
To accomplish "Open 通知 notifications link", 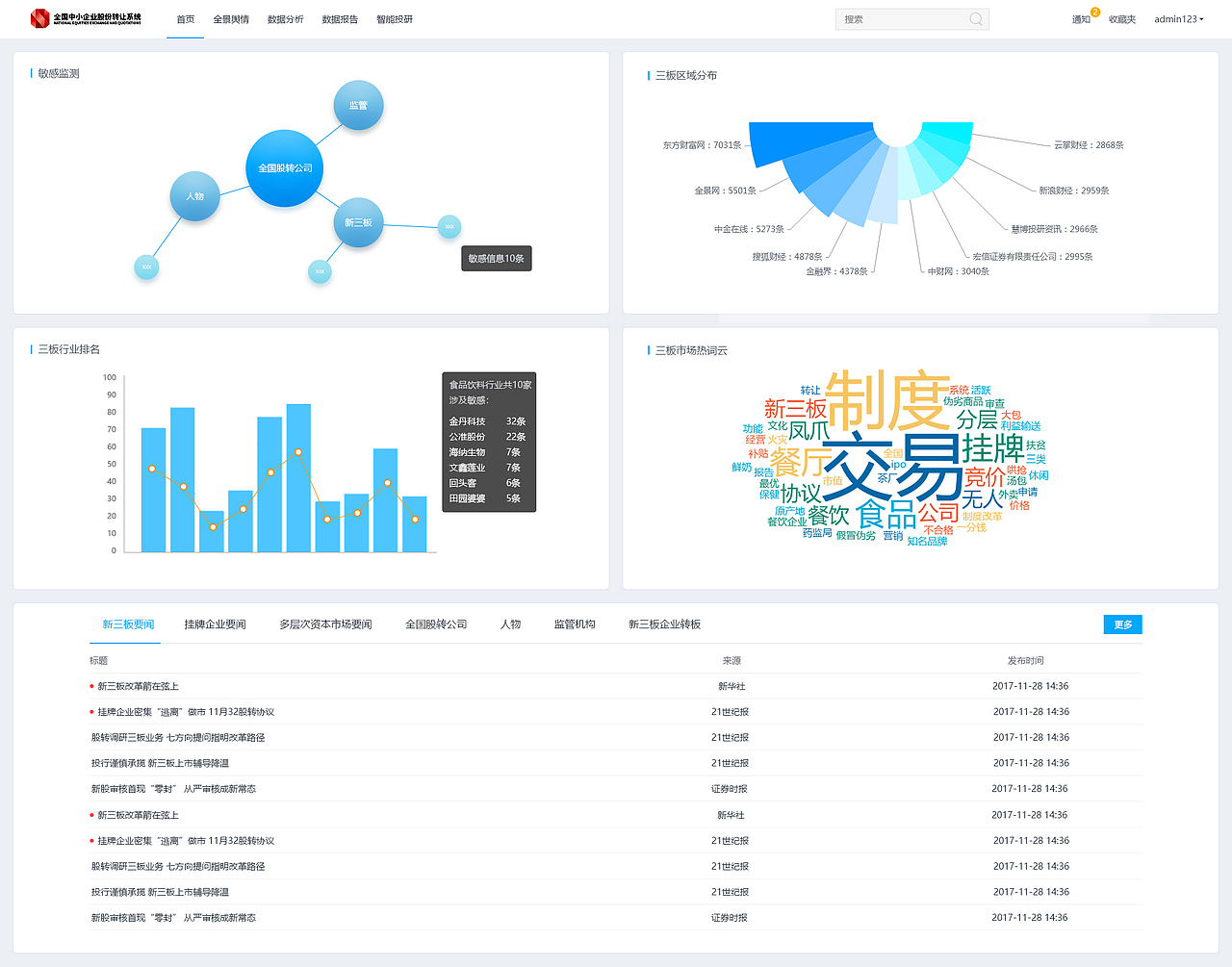I will click(x=1081, y=19).
